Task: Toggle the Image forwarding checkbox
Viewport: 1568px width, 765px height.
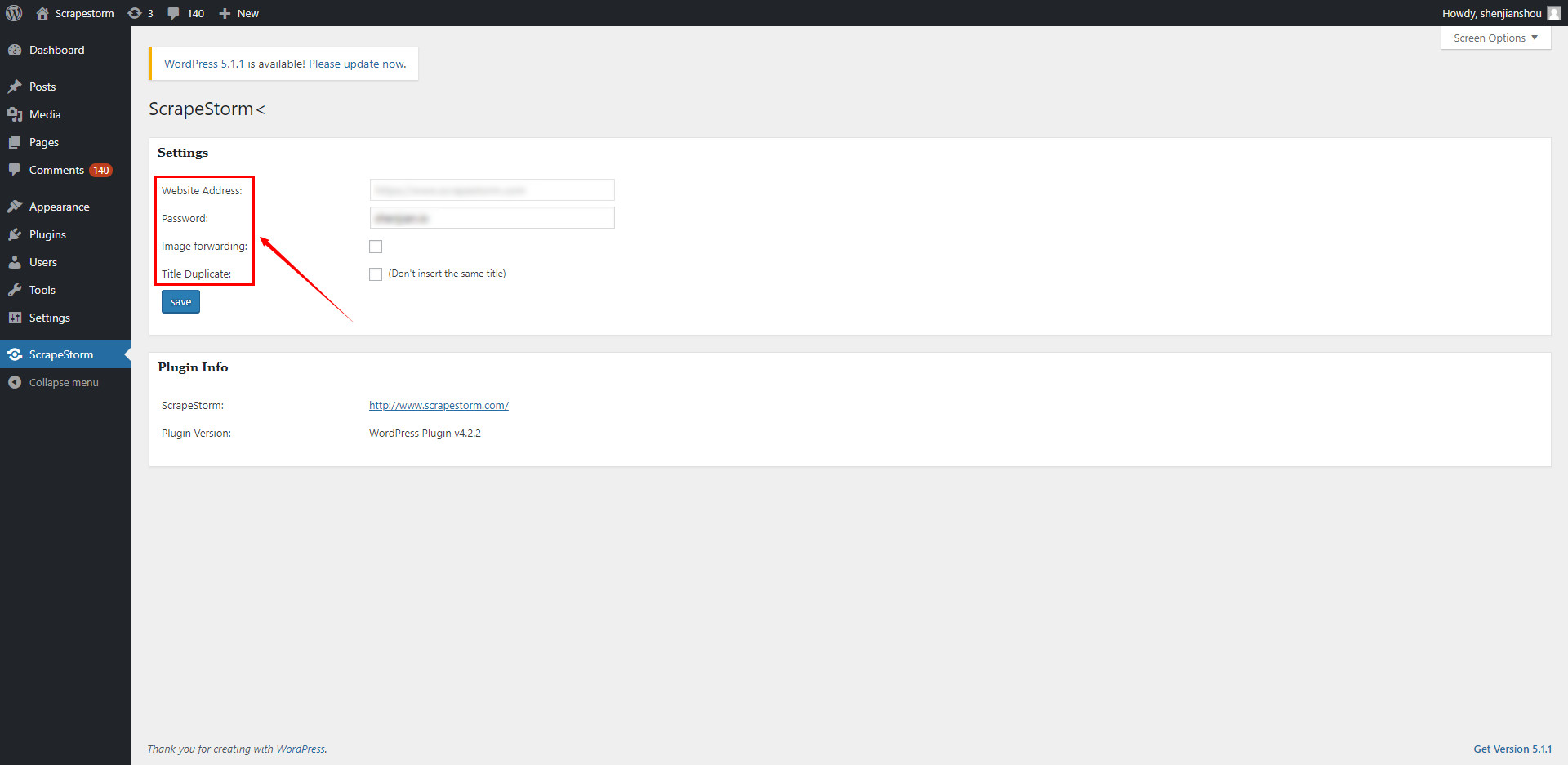Action: click(x=376, y=247)
